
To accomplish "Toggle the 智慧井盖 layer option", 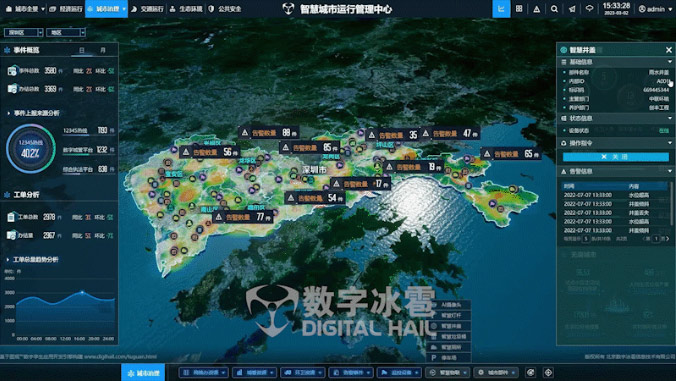I will click(449, 326).
